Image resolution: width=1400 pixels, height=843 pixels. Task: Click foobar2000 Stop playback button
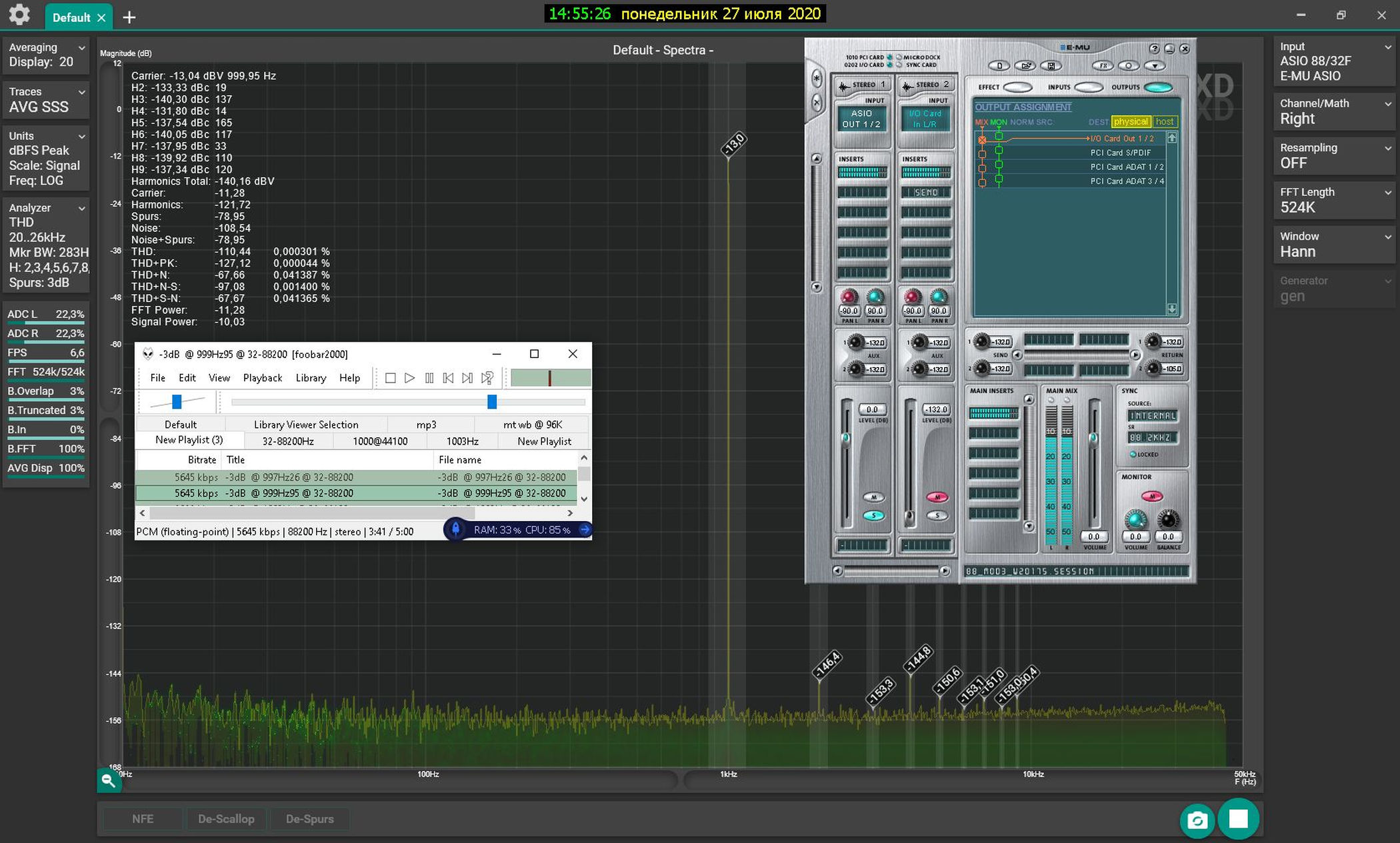coord(391,378)
